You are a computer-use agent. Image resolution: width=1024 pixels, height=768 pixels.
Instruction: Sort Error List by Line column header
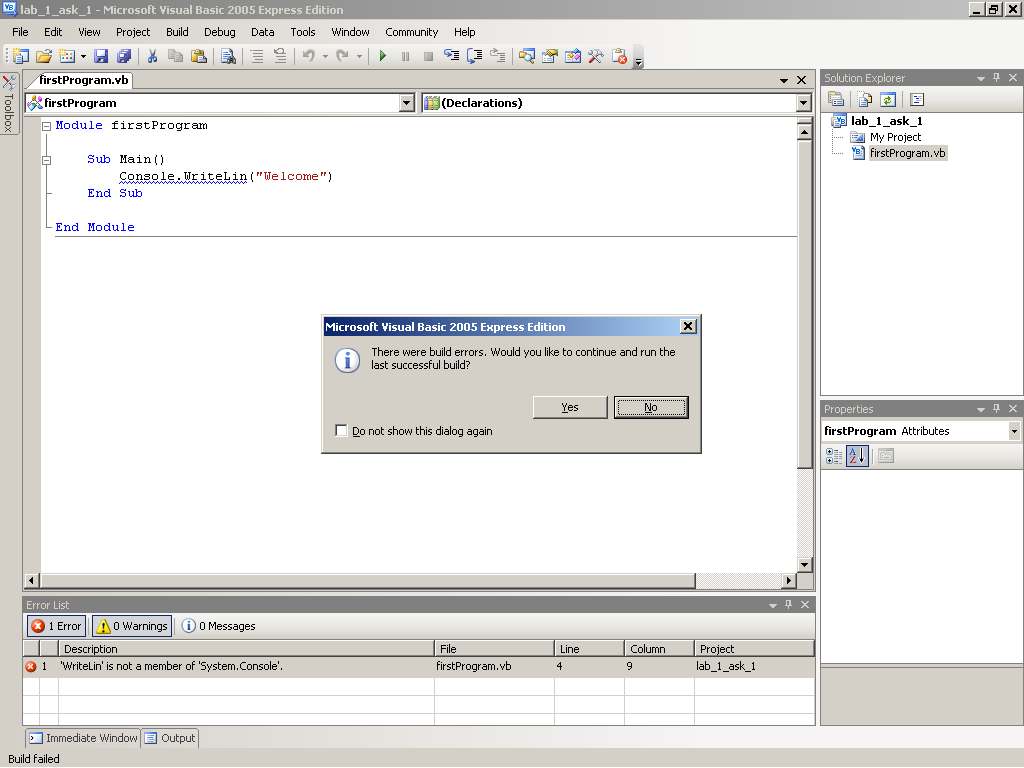click(x=589, y=648)
